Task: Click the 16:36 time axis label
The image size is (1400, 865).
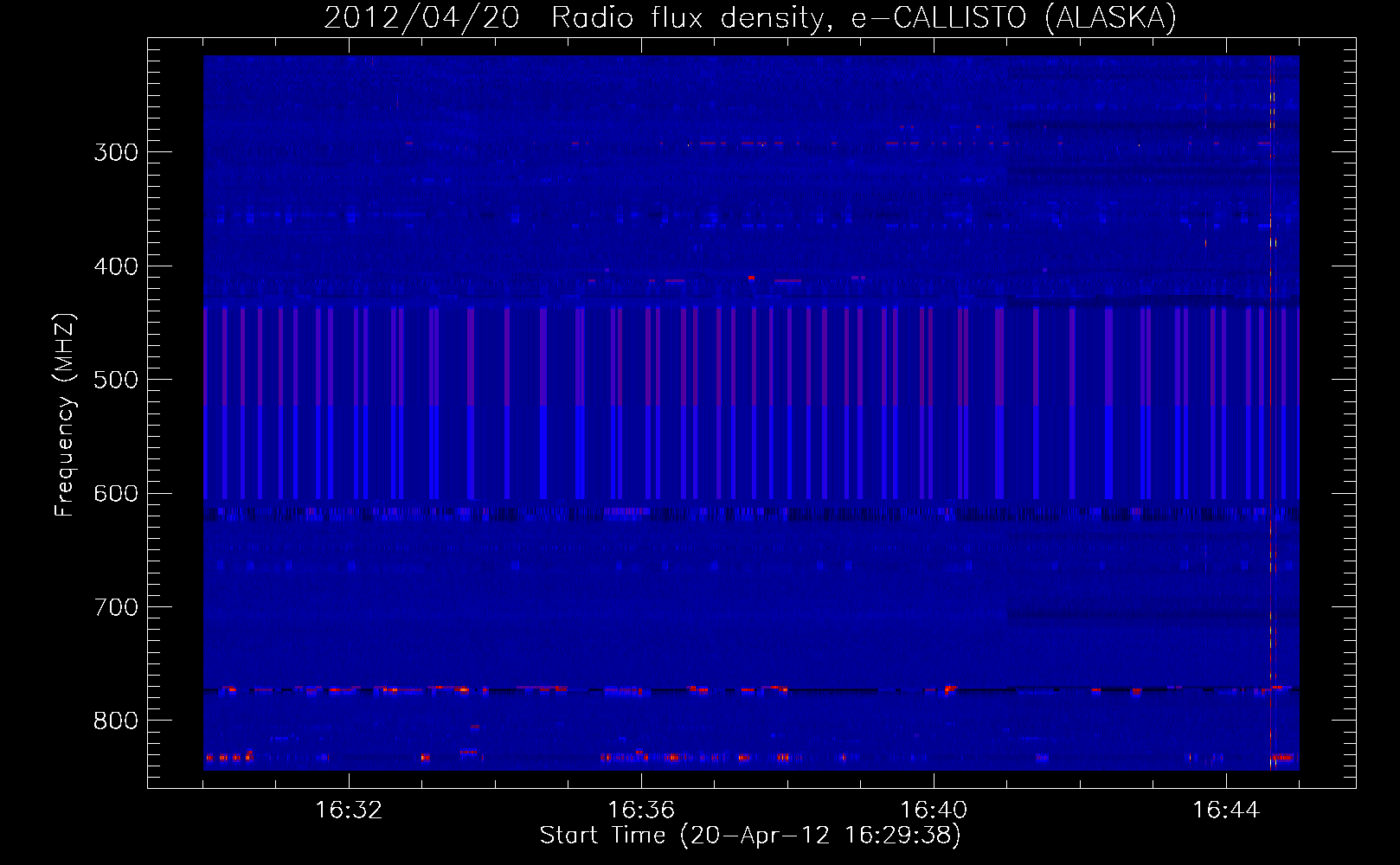Action: click(x=641, y=811)
